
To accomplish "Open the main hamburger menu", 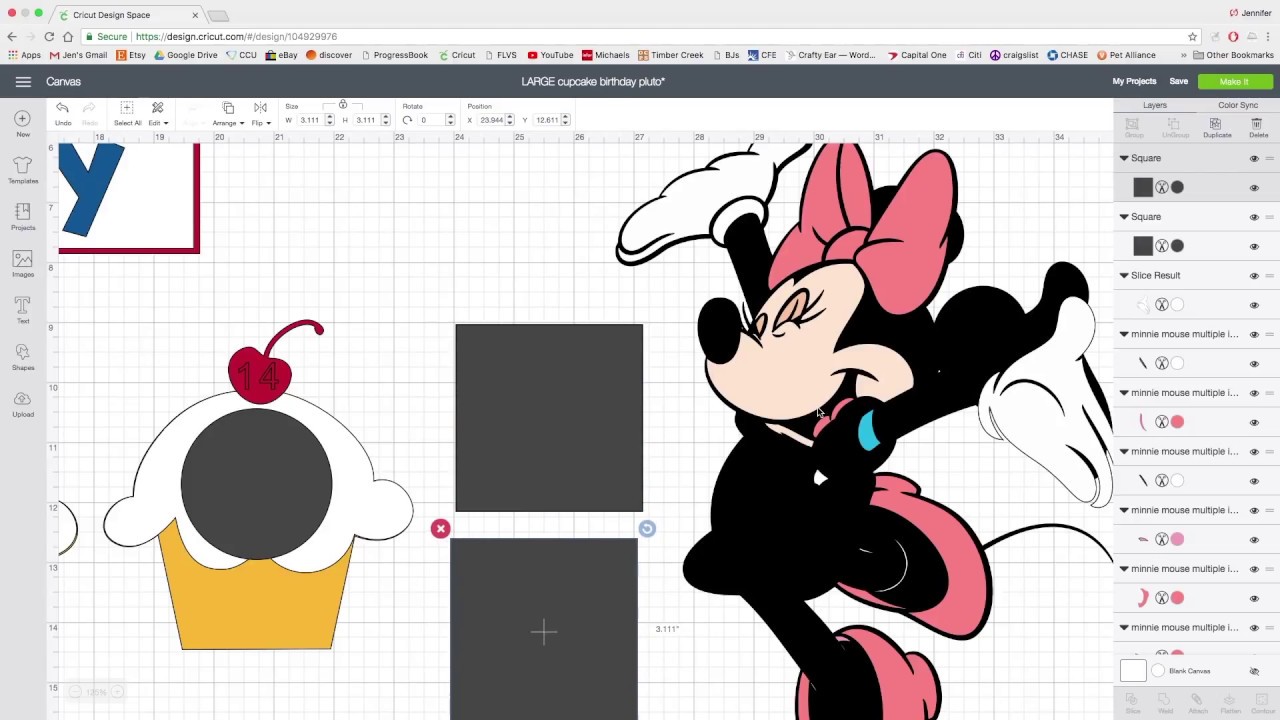I will pos(23,82).
